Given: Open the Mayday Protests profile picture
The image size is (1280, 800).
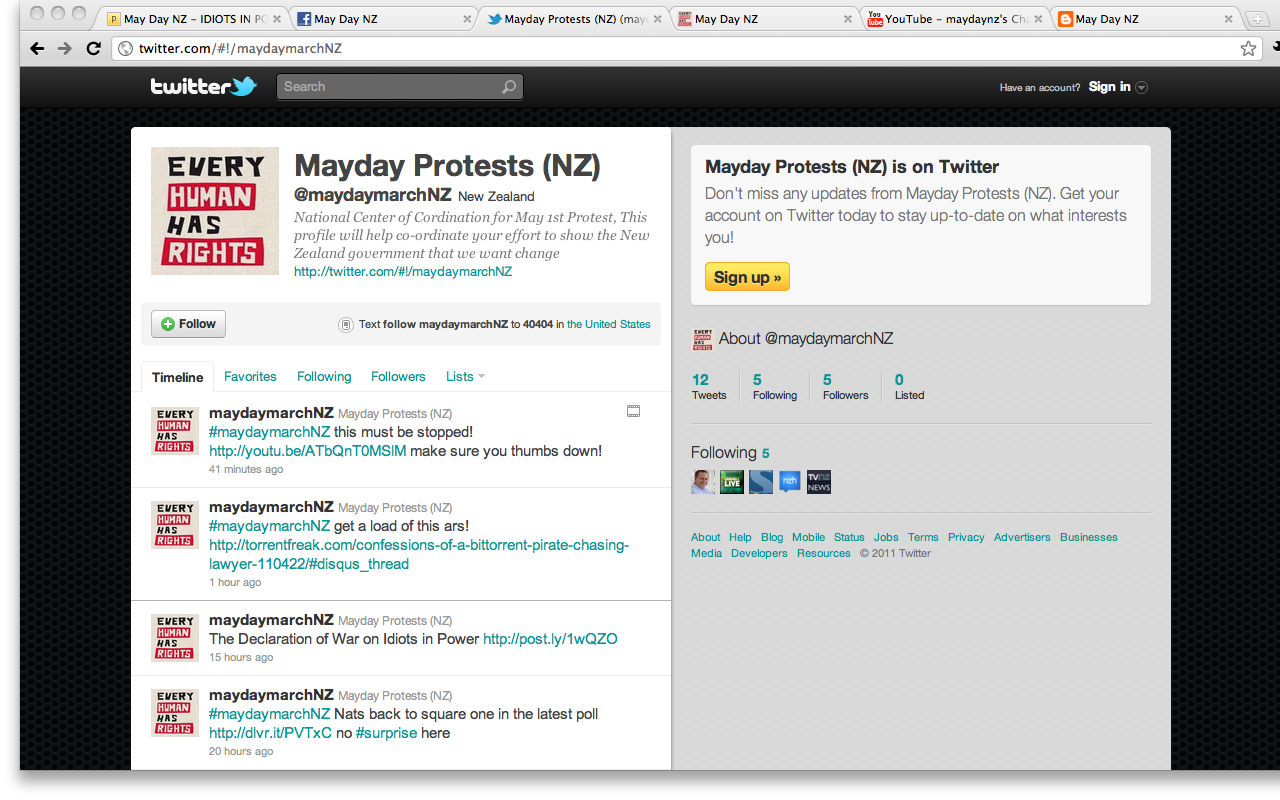Looking at the screenshot, I should (x=215, y=211).
